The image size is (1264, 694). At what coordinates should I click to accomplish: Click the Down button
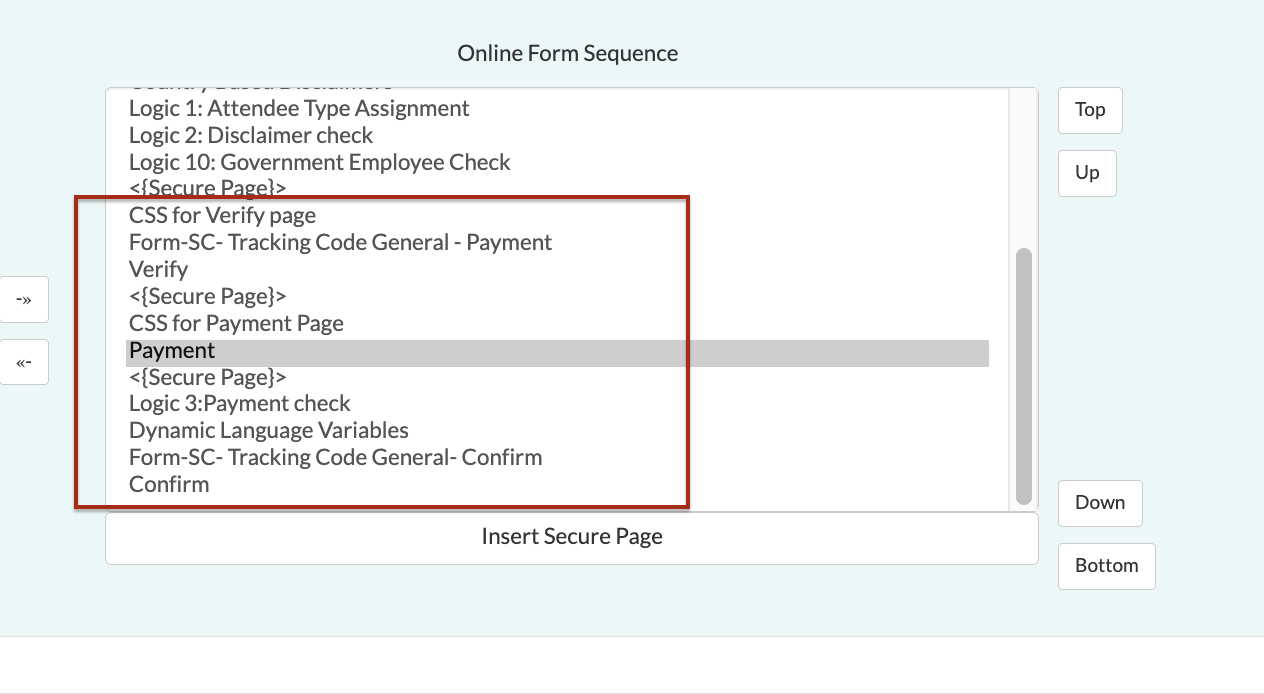(x=1100, y=503)
